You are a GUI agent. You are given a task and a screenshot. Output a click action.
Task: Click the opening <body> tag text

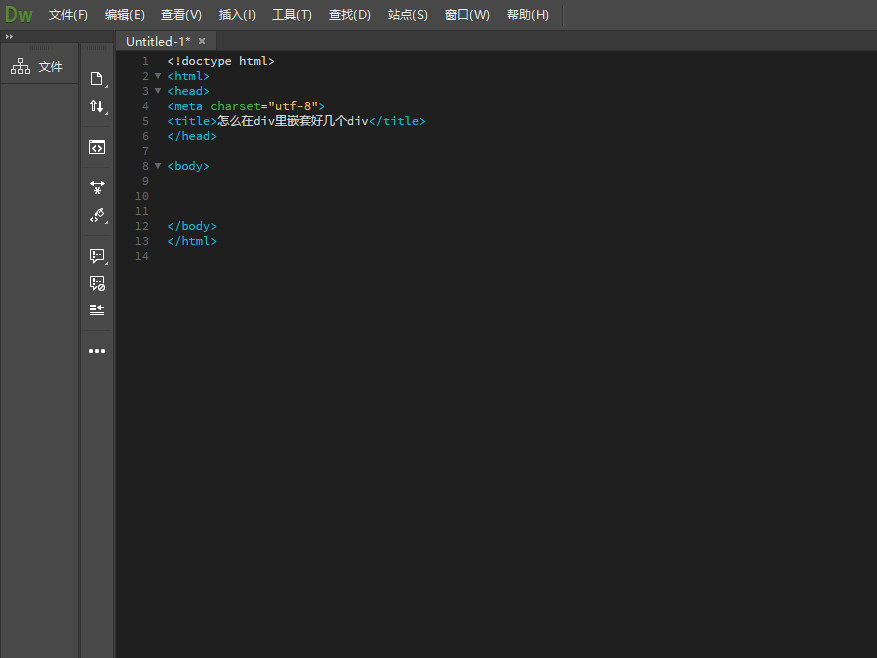pyautogui.click(x=188, y=166)
